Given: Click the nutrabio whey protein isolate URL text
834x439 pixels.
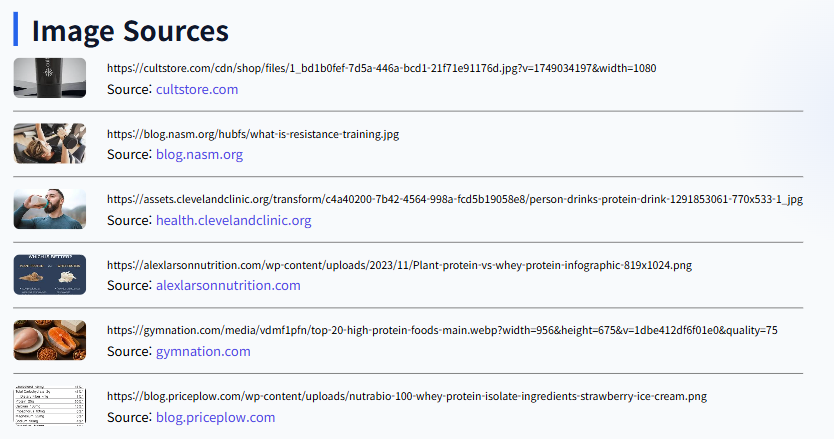Looking at the screenshot, I should pyautogui.click(x=407, y=396).
